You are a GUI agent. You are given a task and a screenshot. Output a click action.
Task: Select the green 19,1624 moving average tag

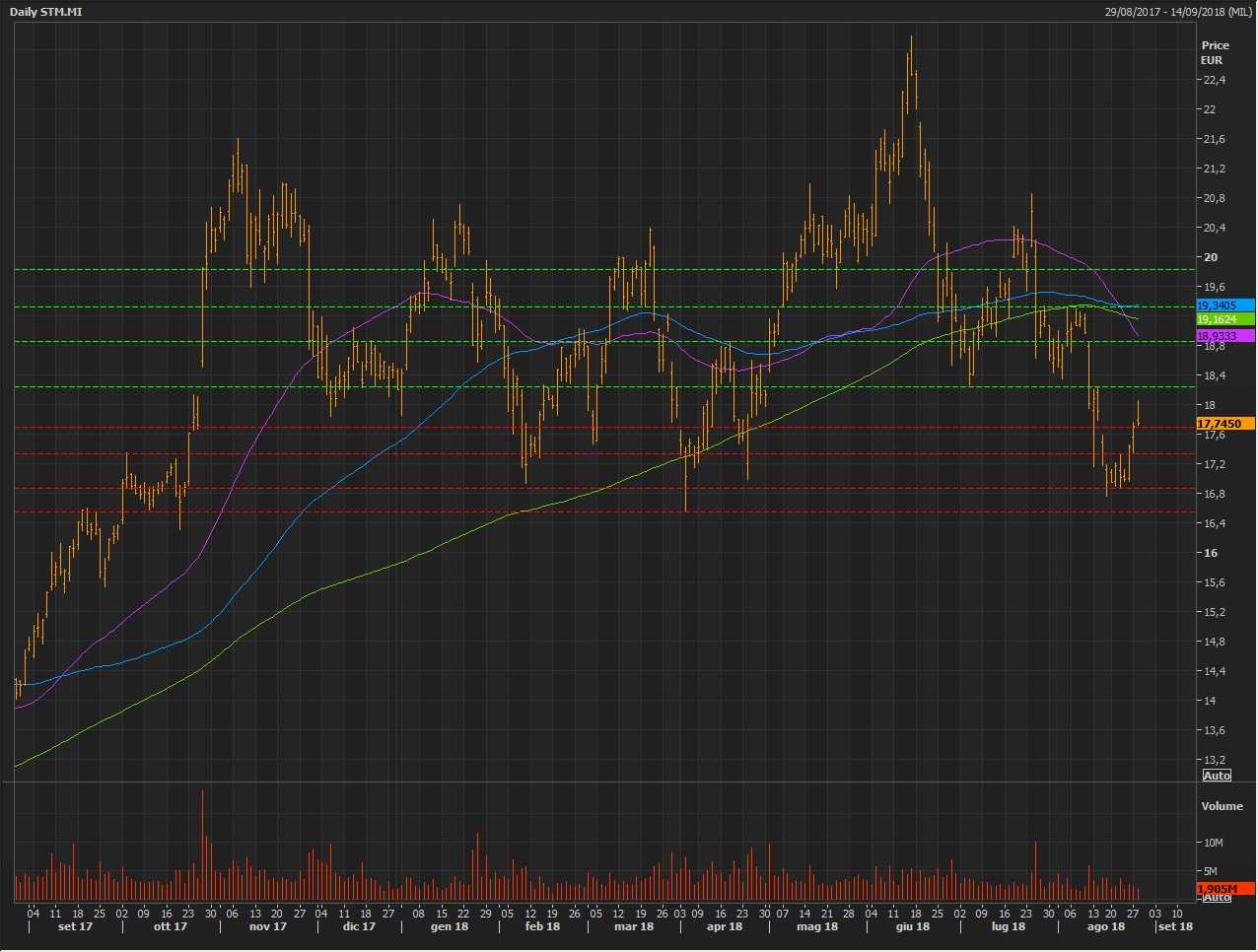point(1224,319)
